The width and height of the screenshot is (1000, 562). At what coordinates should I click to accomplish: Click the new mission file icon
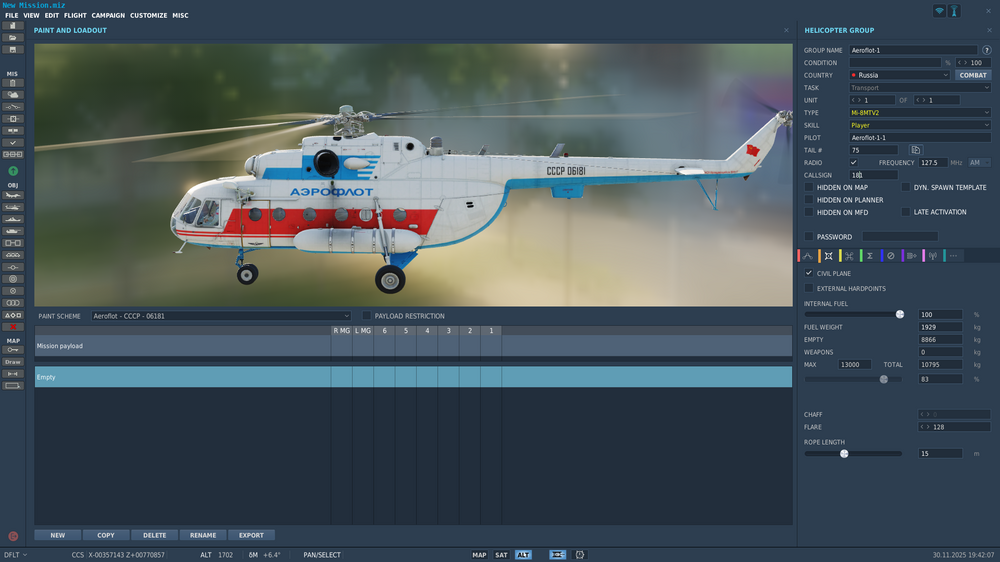[12, 26]
